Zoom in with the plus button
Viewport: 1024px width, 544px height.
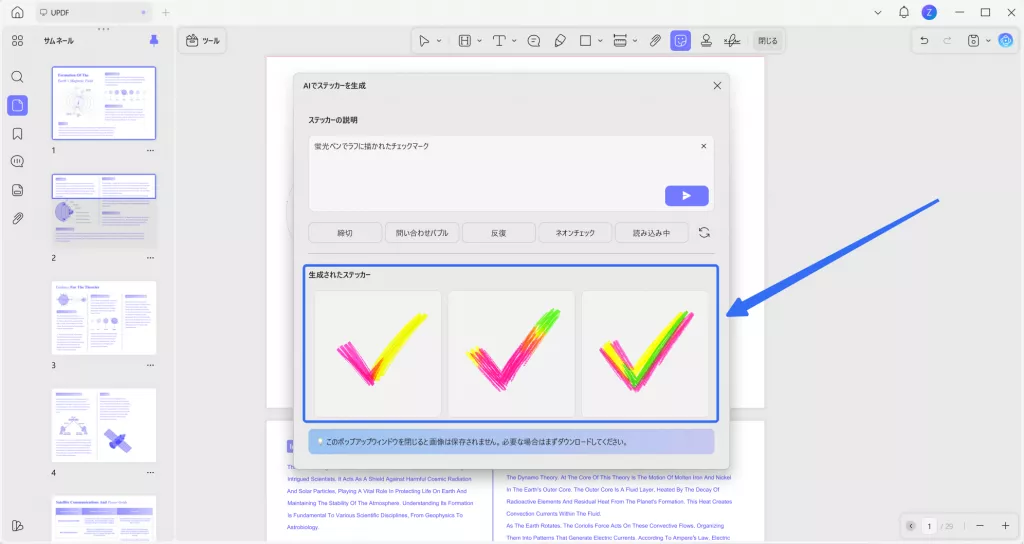1005,526
